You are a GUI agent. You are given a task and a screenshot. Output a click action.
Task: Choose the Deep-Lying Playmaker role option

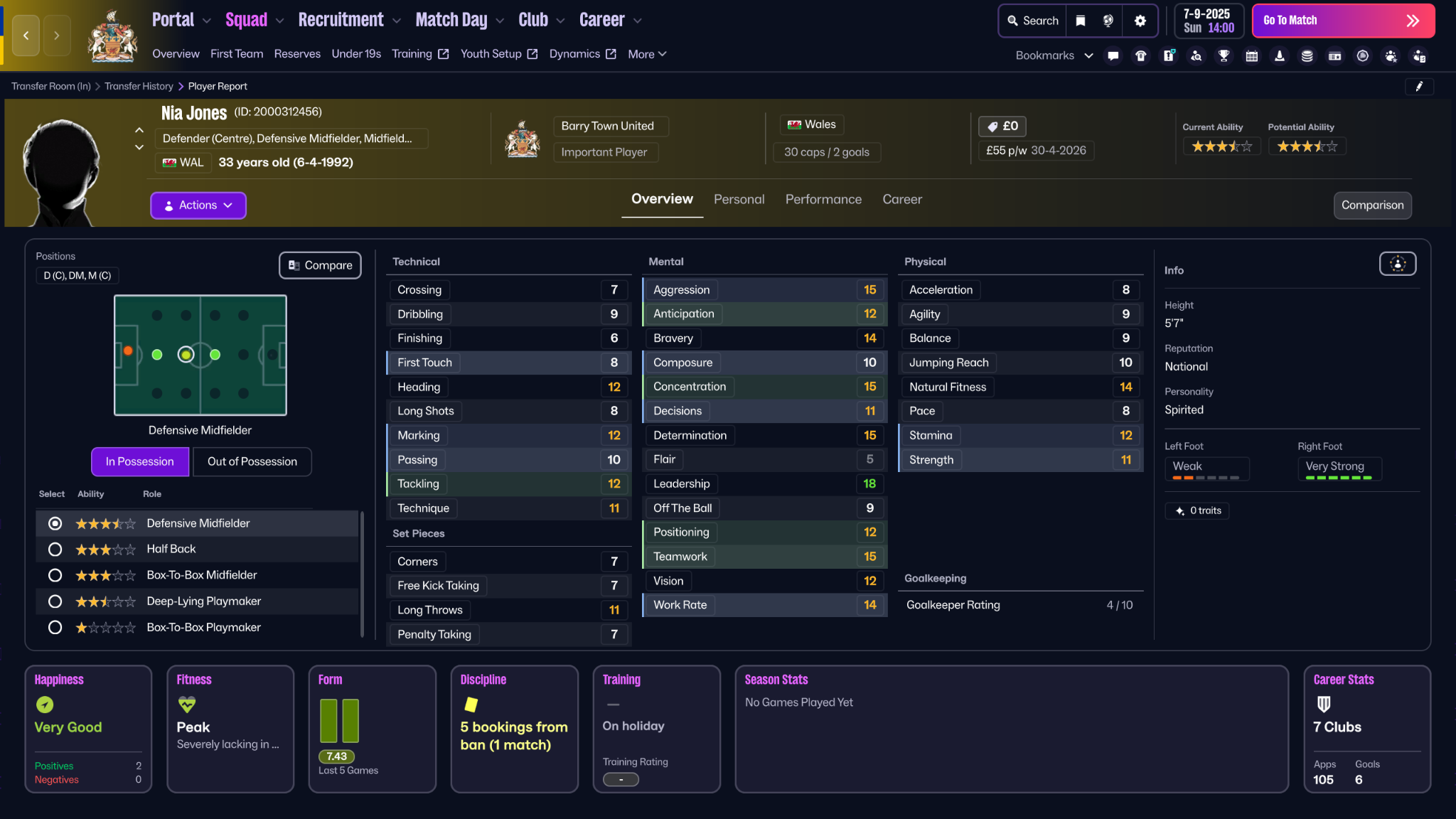click(55, 601)
